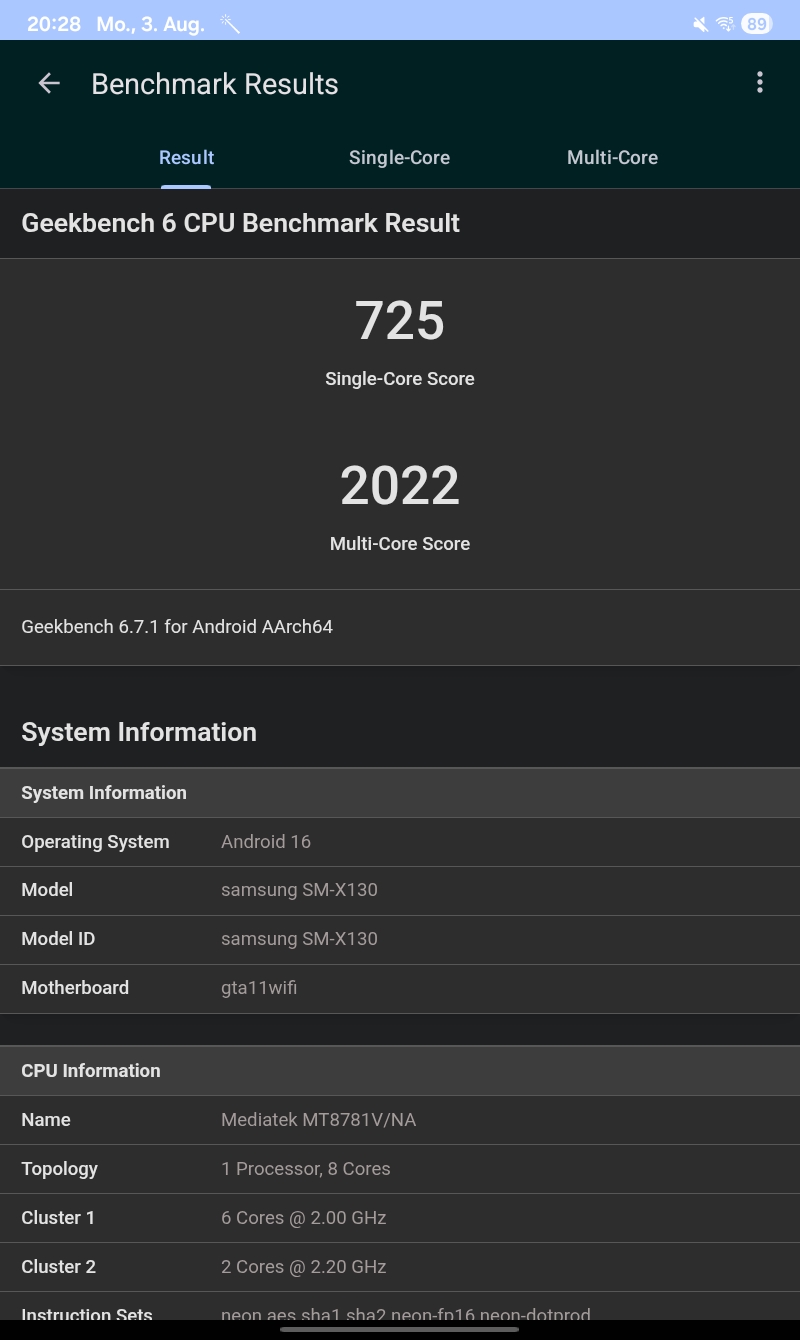The image size is (800, 1340).
Task: Tap the Android 16 value
Action: click(266, 842)
